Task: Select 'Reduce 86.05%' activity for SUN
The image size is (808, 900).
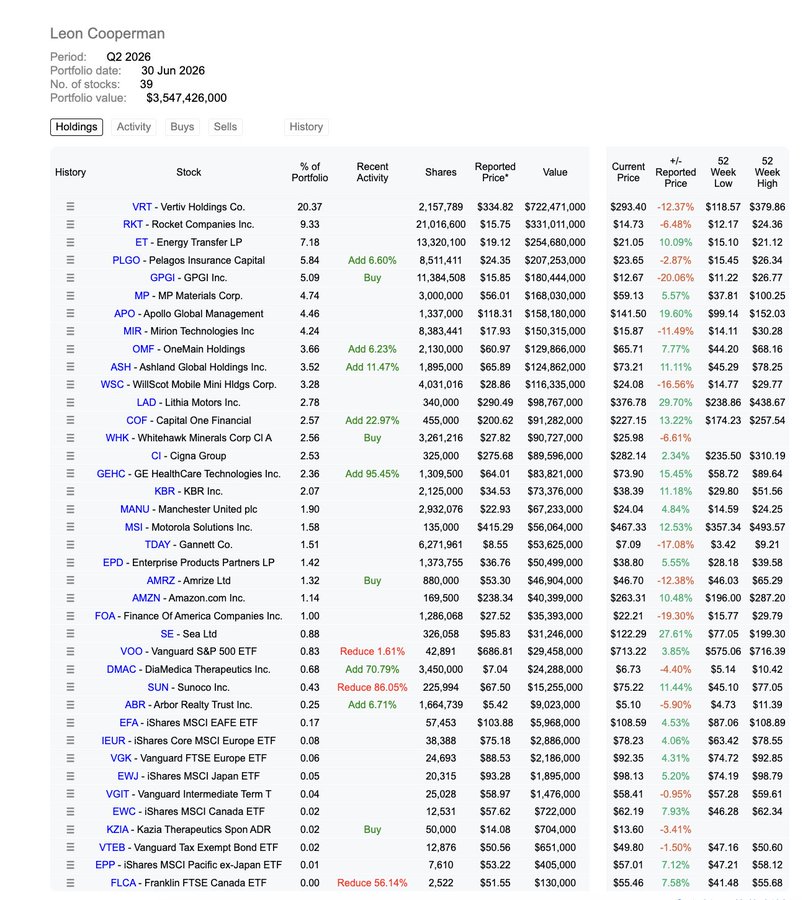Action: [x=372, y=687]
